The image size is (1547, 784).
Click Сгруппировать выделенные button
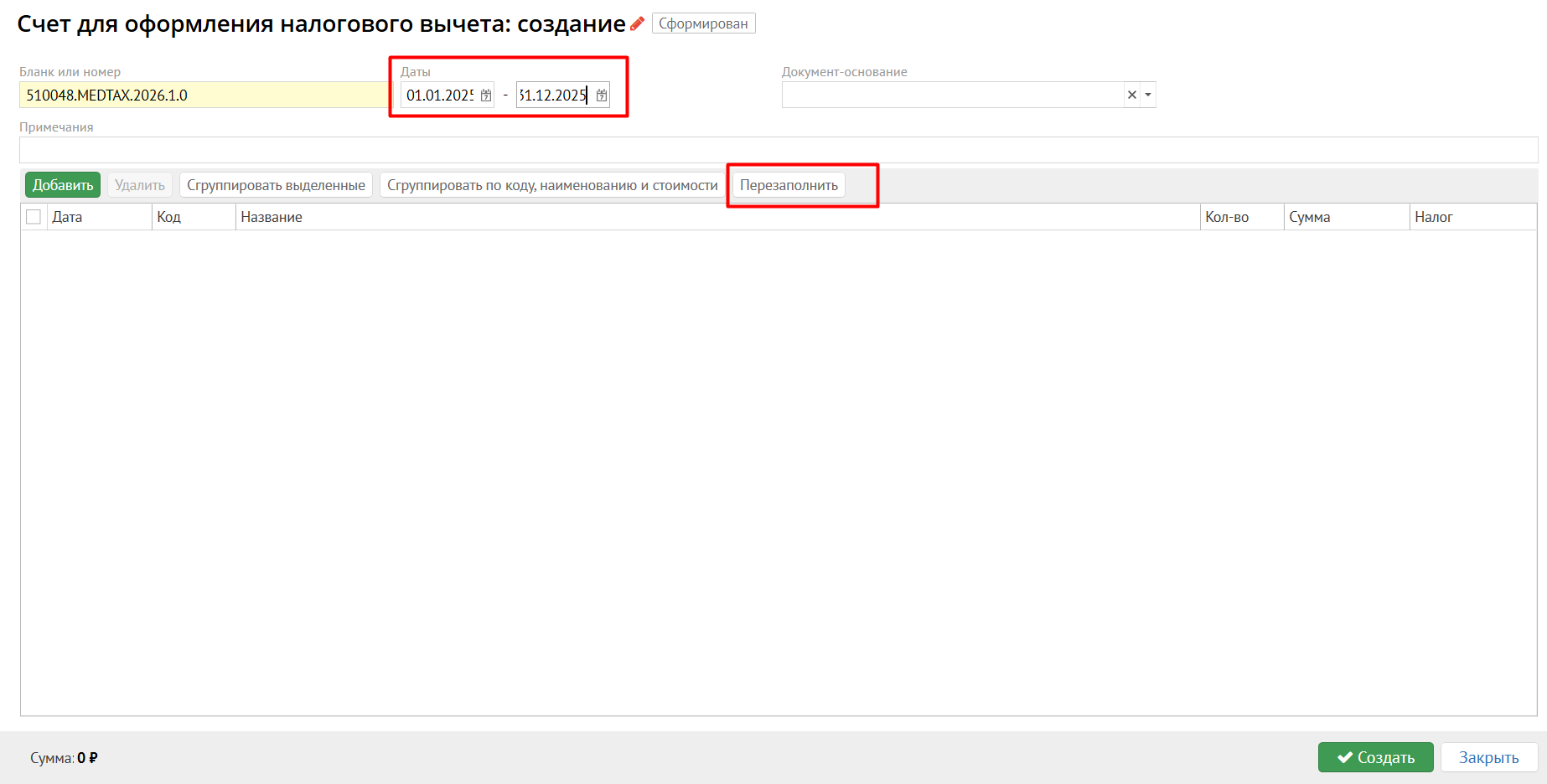(276, 185)
